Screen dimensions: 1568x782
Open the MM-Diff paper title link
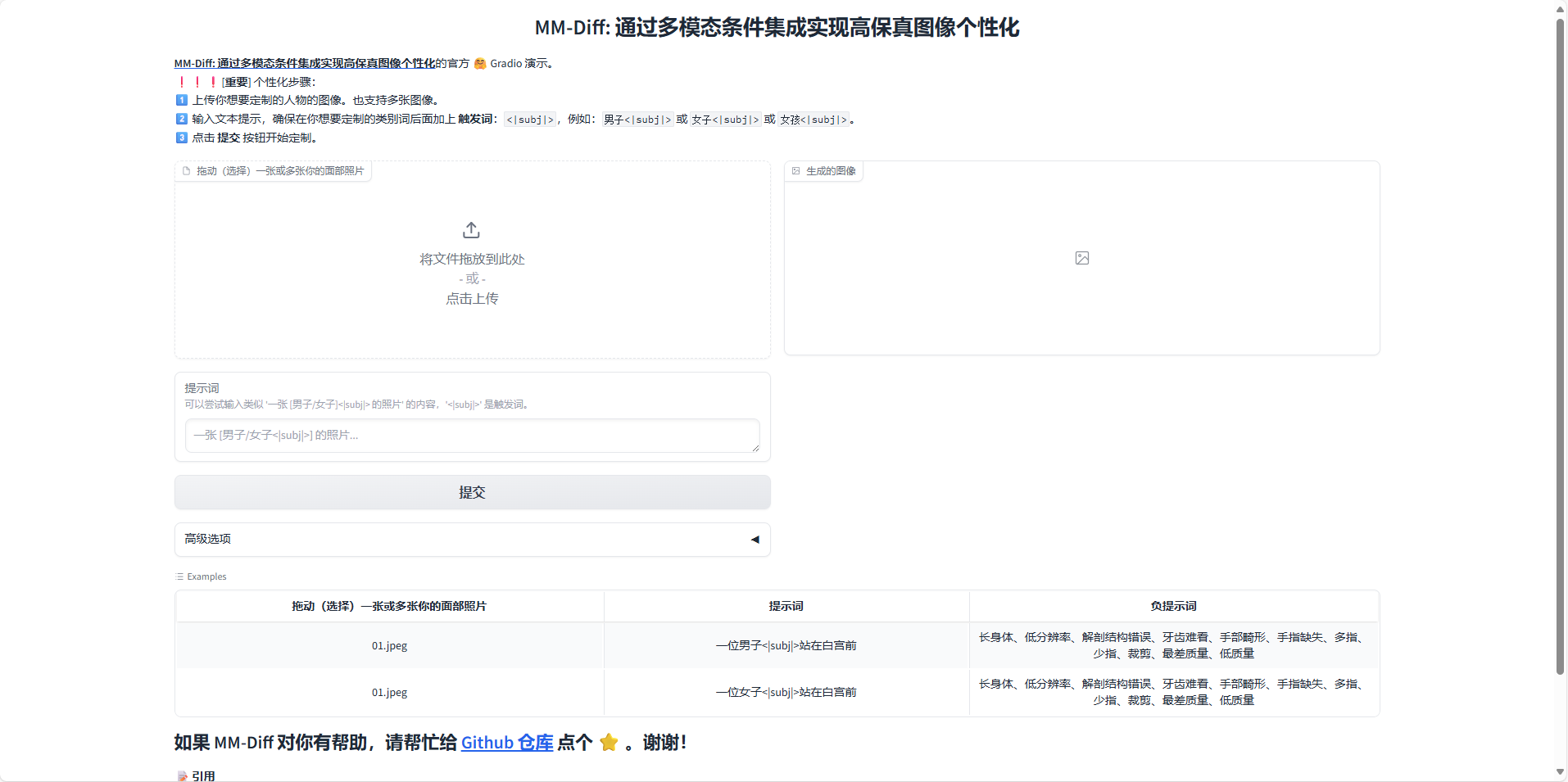(305, 63)
